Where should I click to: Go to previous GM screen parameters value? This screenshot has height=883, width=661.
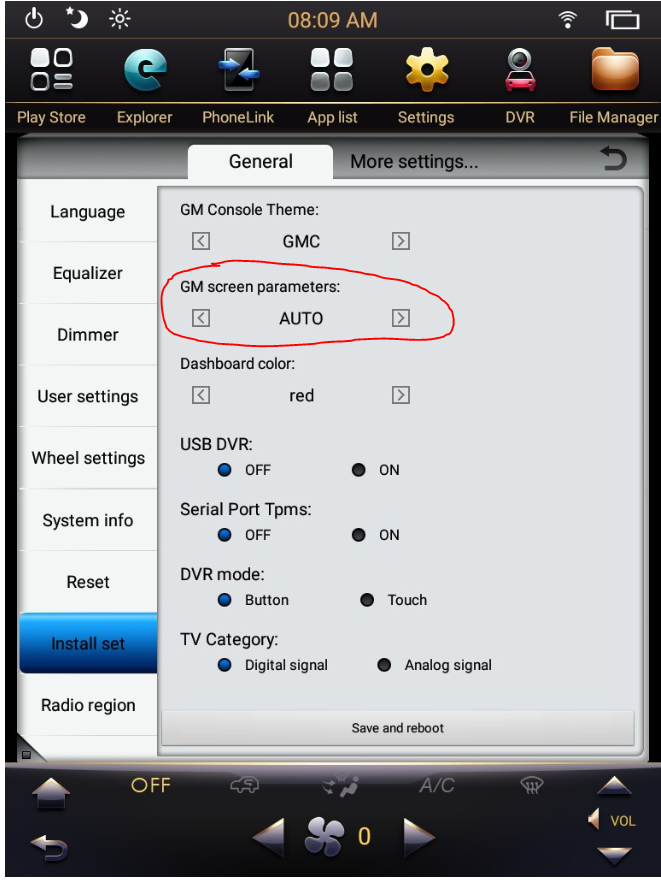(x=201, y=318)
